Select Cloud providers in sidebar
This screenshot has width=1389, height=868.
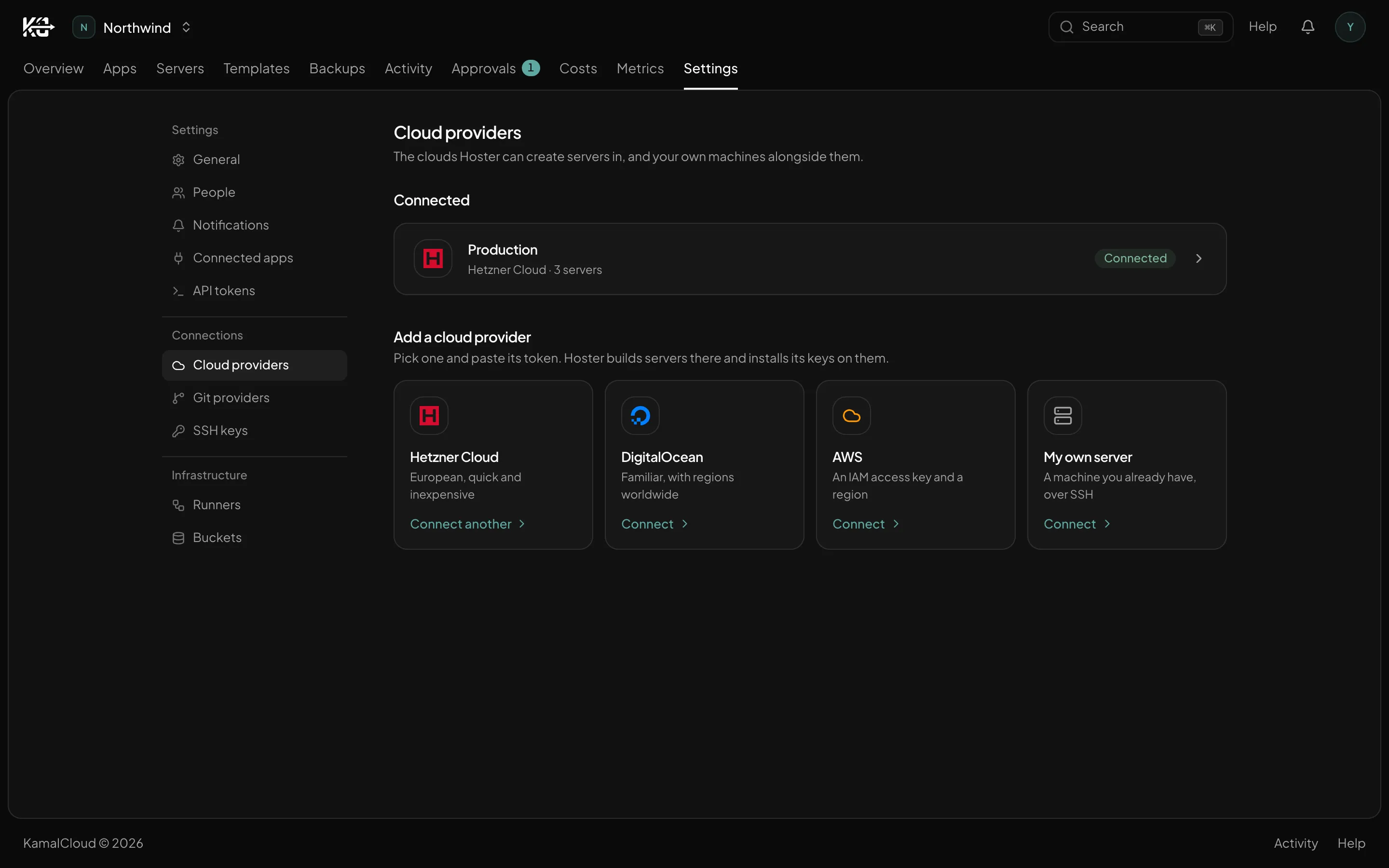[x=254, y=365]
